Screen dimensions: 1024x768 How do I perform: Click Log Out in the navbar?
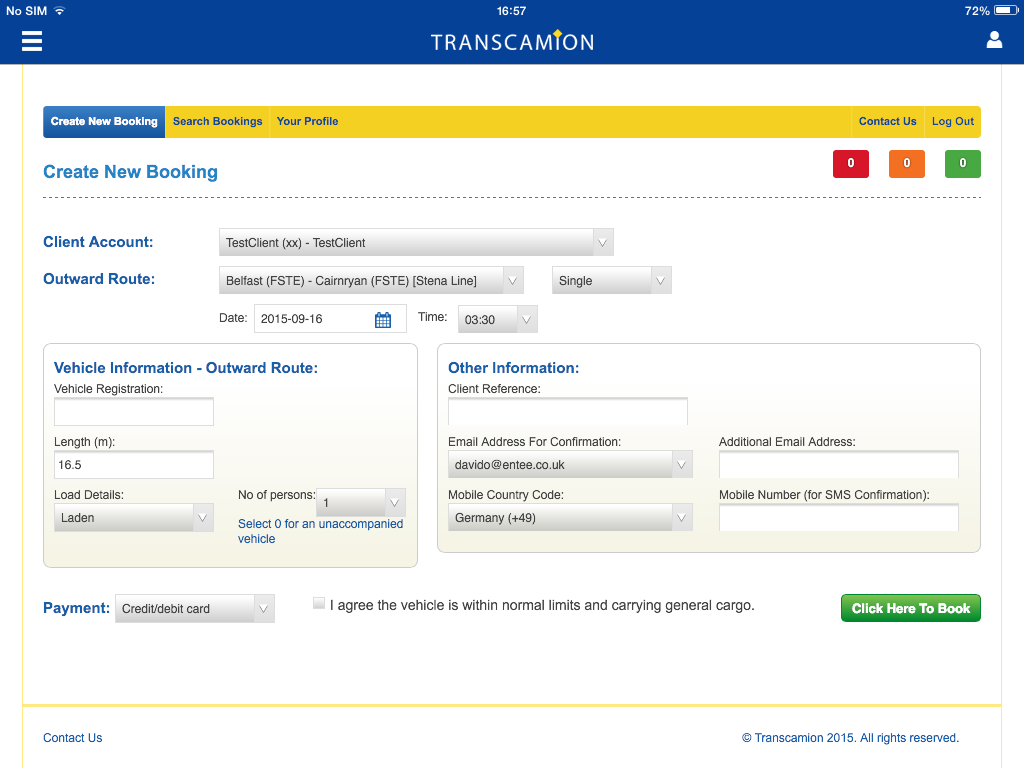953,121
